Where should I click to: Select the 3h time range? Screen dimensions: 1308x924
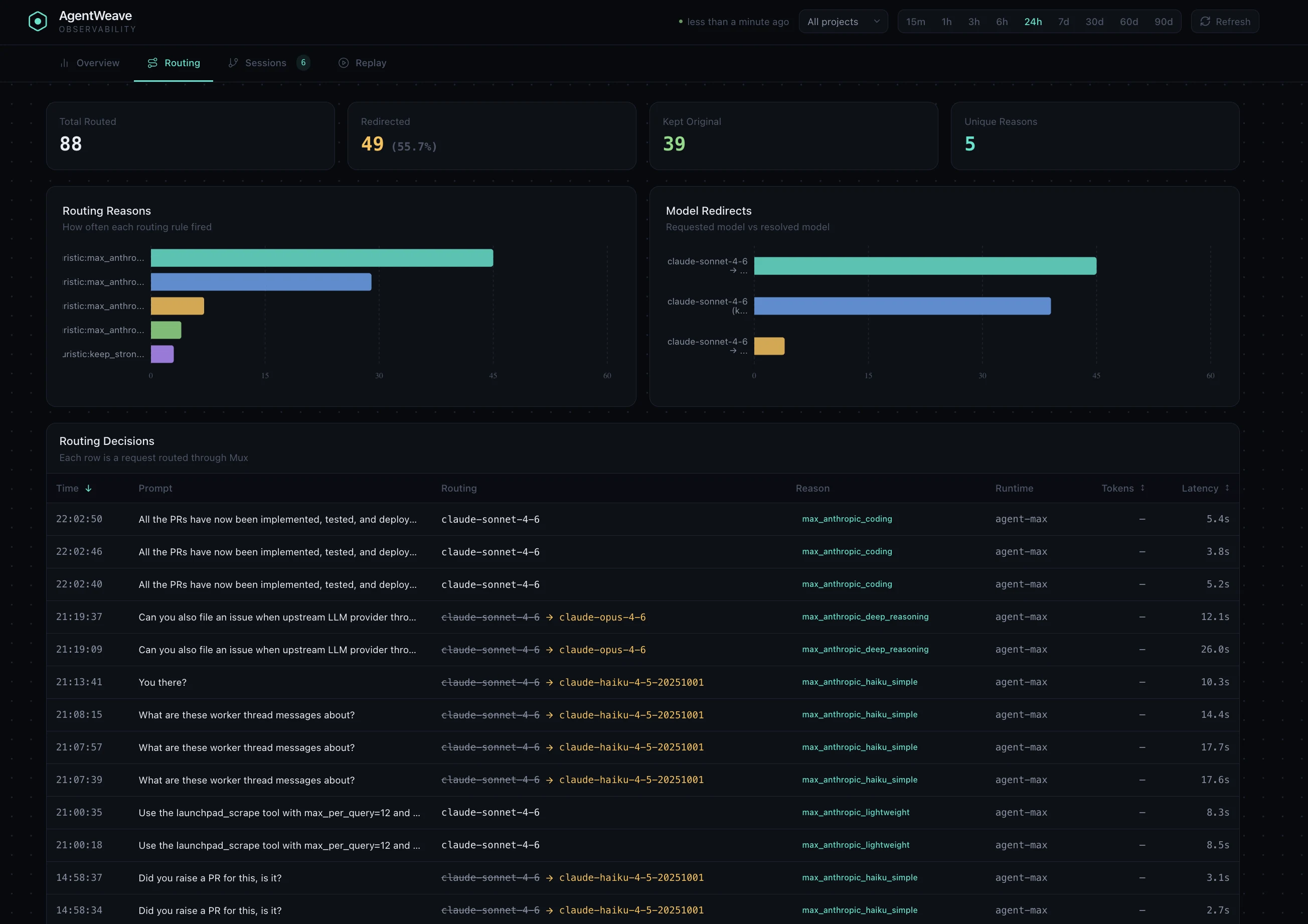coord(973,22)
